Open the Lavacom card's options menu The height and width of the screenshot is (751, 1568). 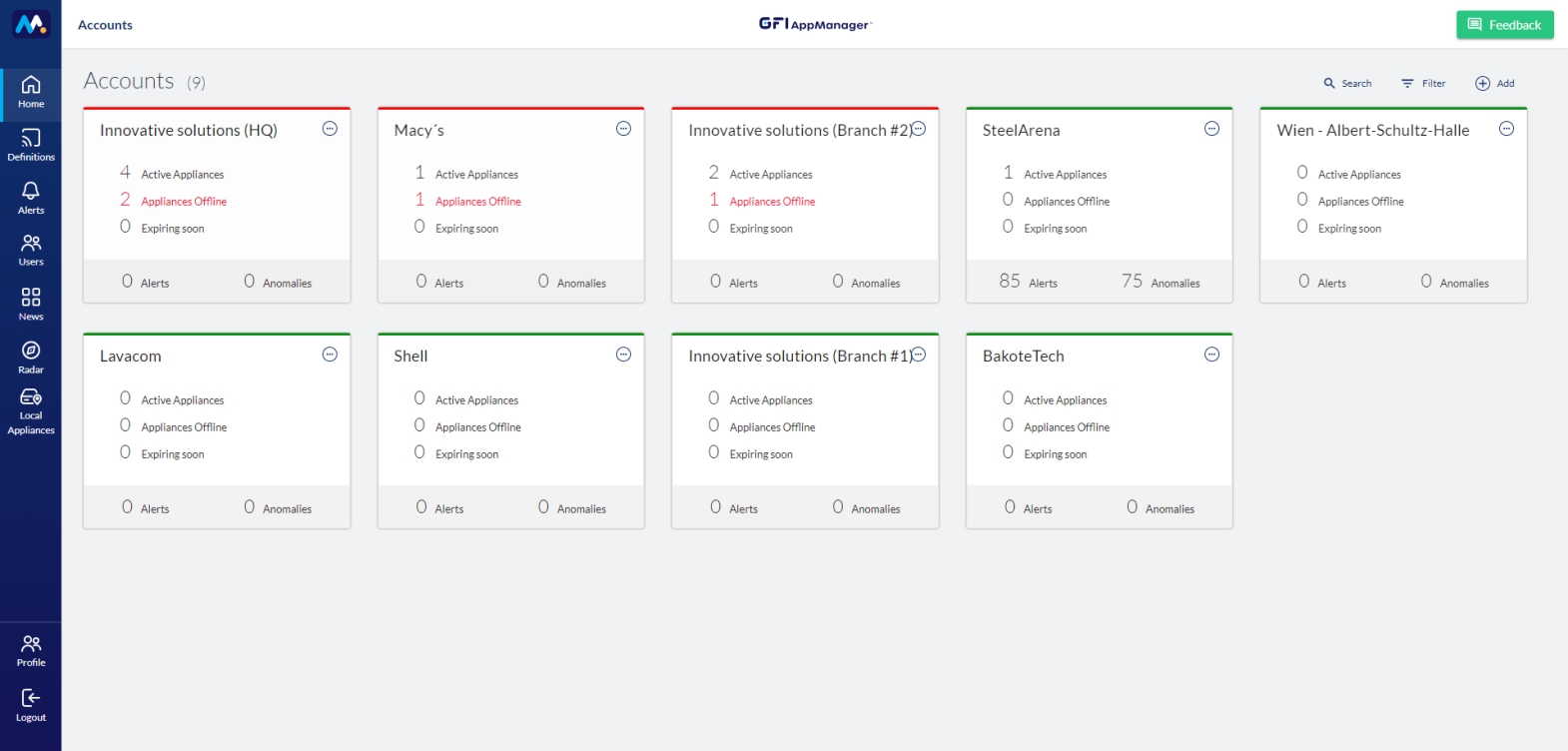(x=330, y=354)
